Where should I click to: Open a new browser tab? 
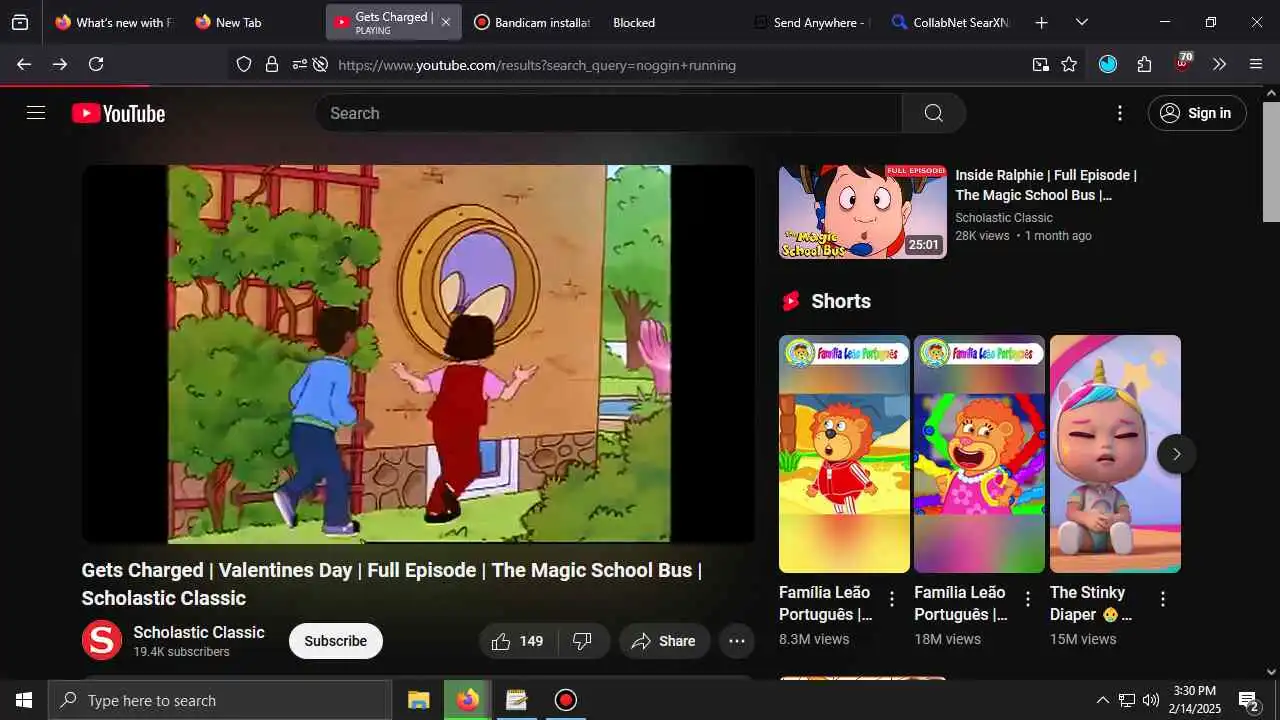(x=1041, y=22)
